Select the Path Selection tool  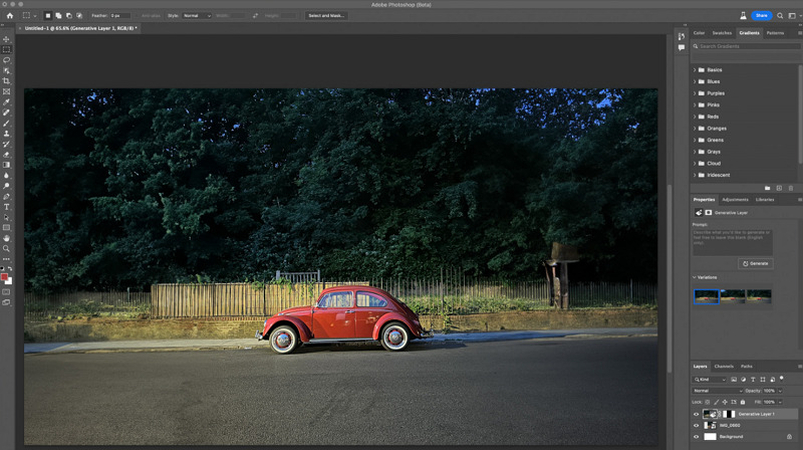[6, 218]
